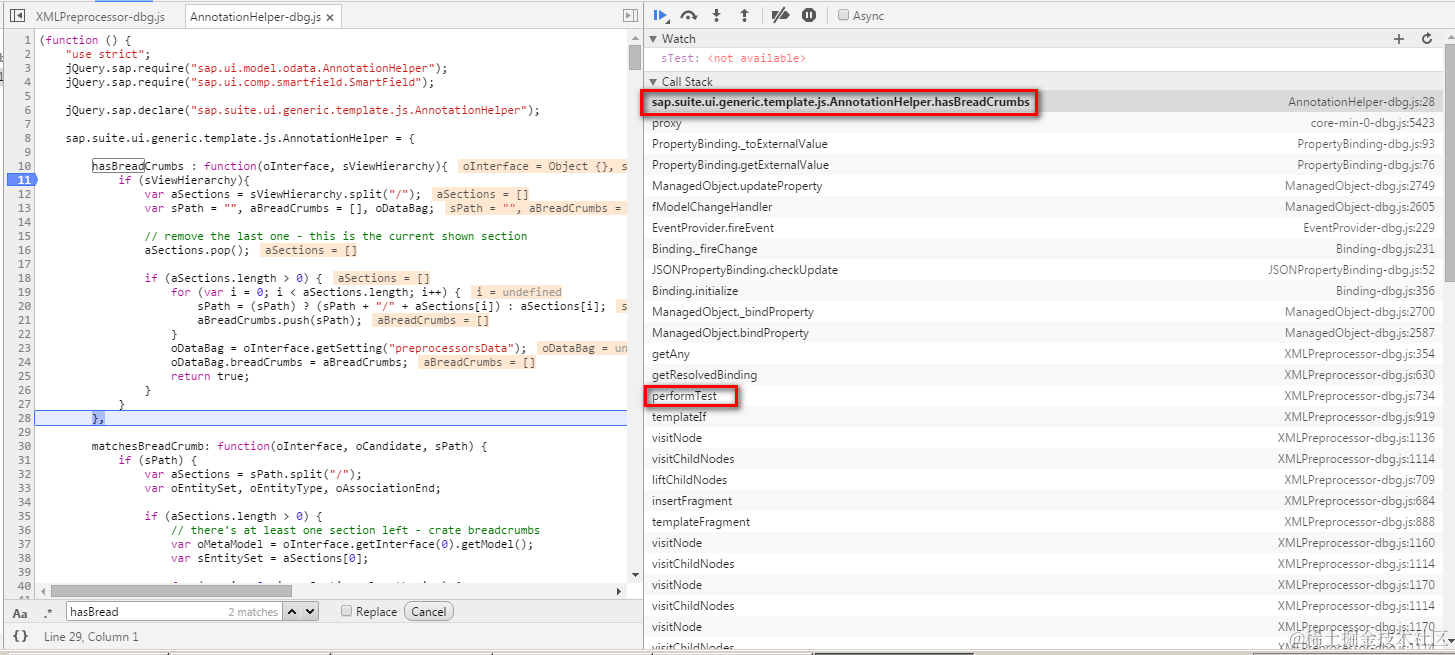Select performTest call stack frame
1455x655 pixels.
tap(684, 396)
